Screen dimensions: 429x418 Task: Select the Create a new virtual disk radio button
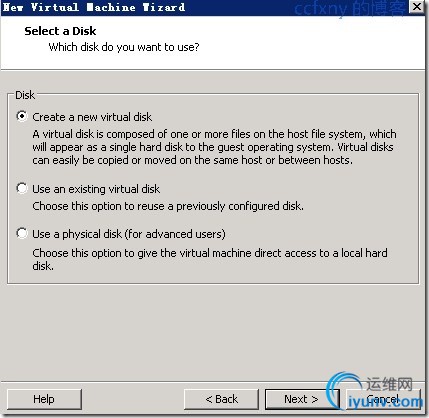click(22, 116)
